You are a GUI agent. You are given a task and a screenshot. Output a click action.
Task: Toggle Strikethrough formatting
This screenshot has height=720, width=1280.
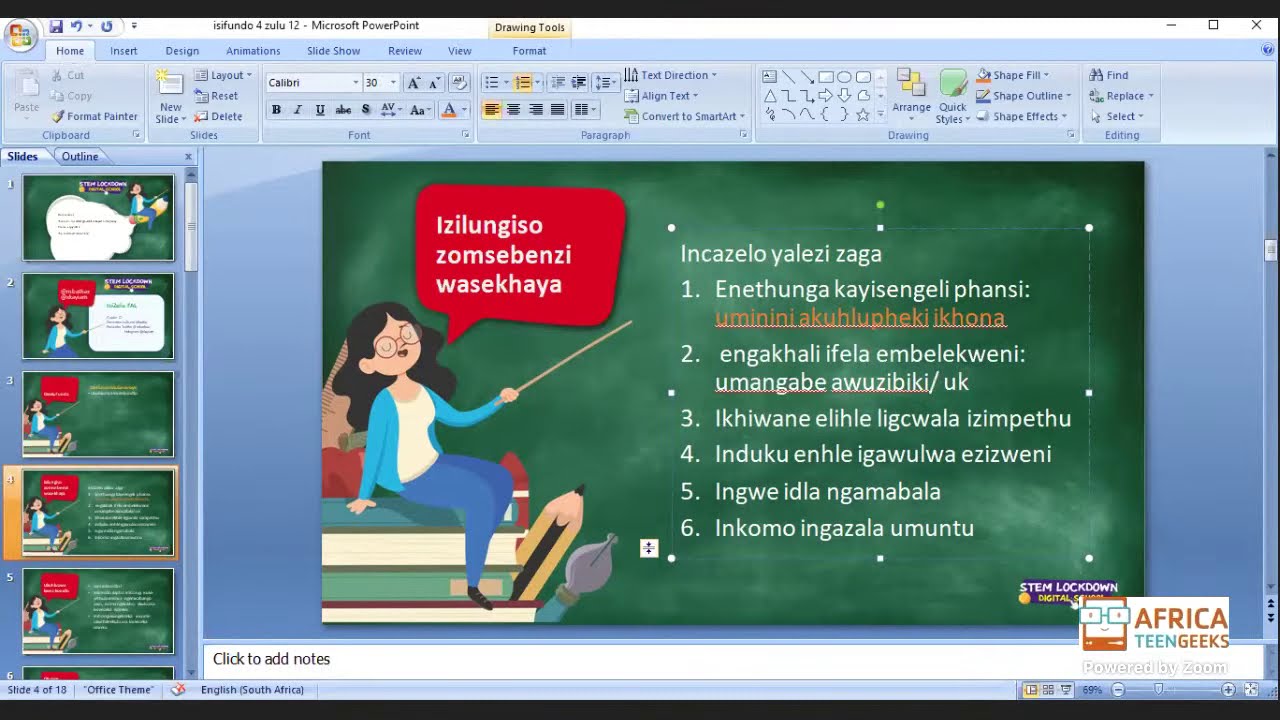[x=343, y=110]
